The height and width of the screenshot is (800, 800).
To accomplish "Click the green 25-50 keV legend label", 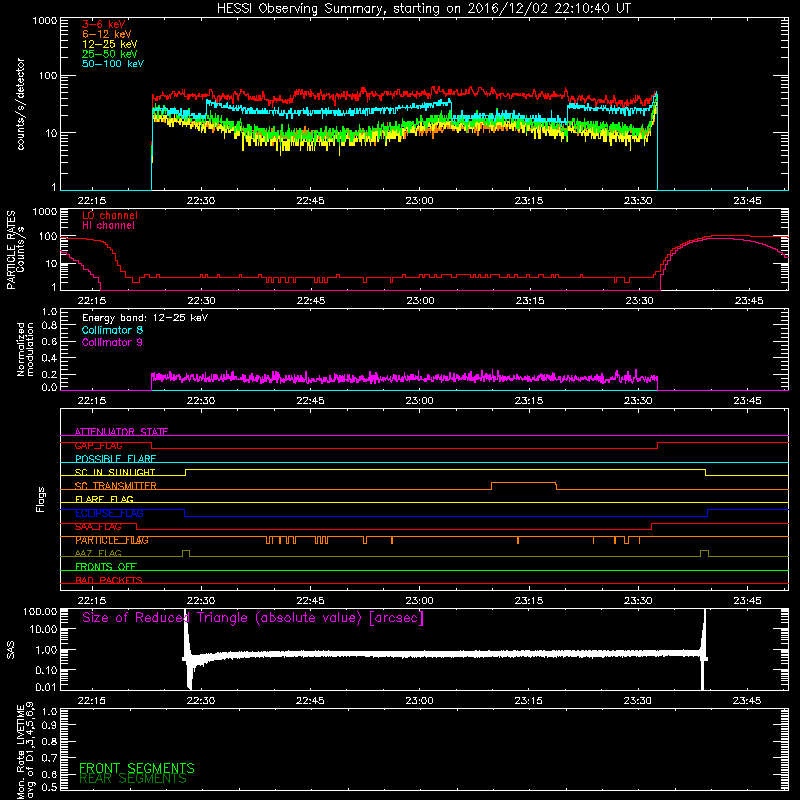I will [110, 54].
